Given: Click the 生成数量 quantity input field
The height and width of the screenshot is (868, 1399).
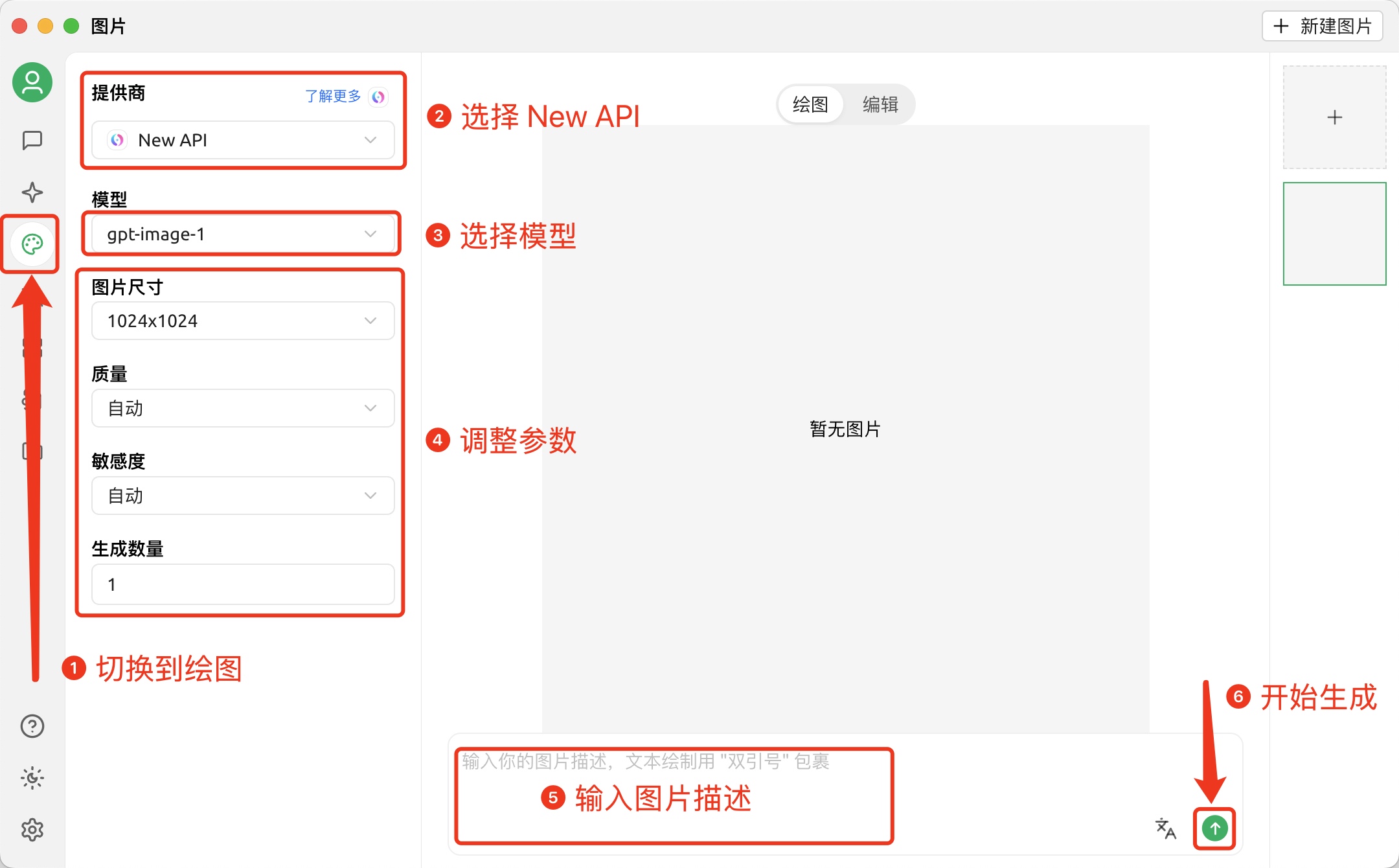Looking at the screenshot, I should pyautogui.click(x=242, y=584).
